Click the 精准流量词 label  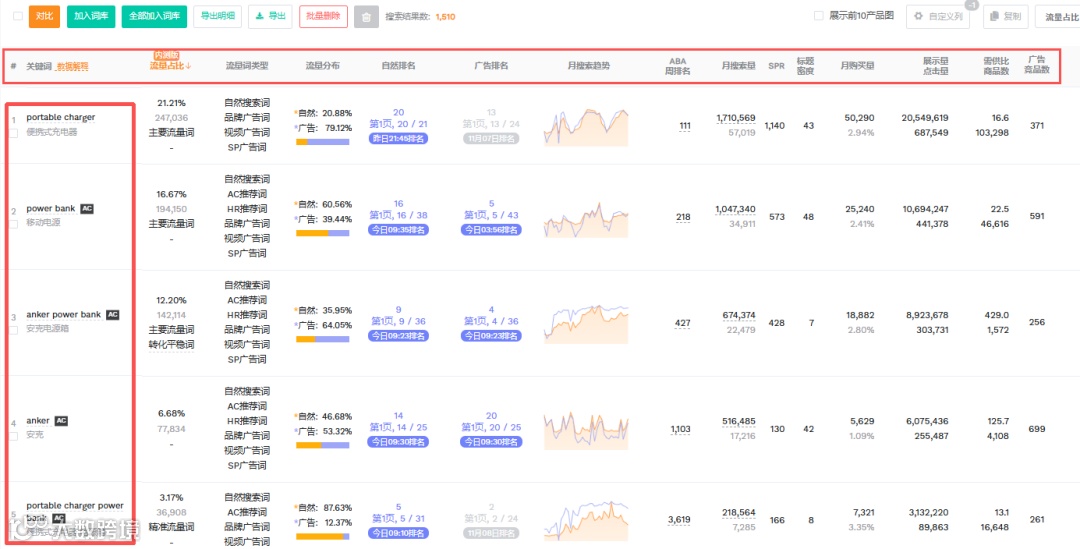(x=172, y=527)
